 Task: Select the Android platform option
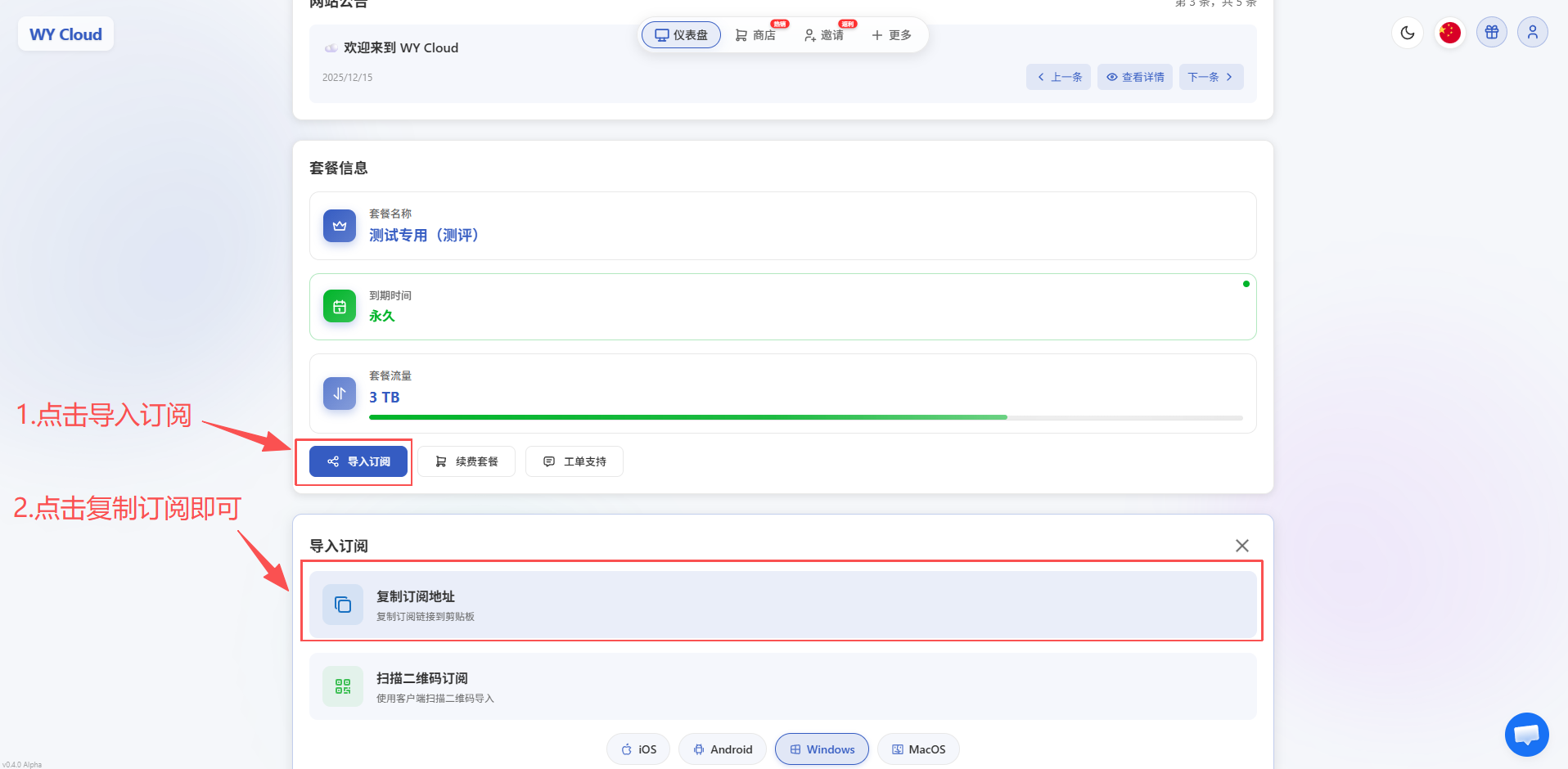[722, 749]
